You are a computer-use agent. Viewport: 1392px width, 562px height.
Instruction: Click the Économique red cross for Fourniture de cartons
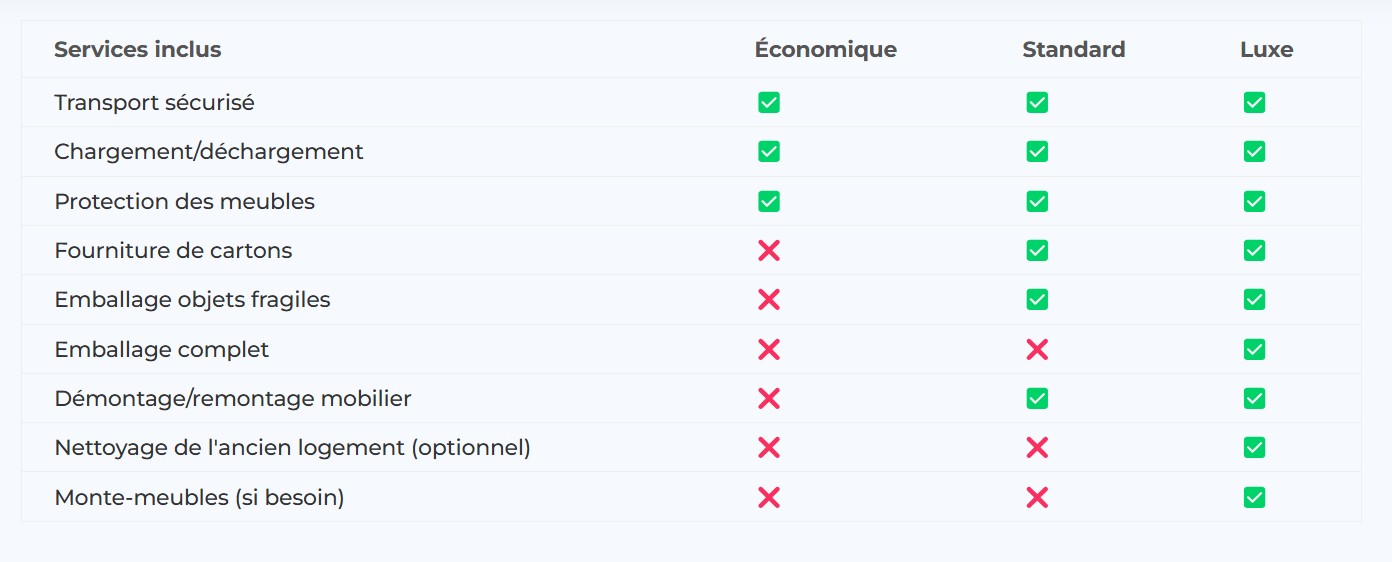point(768,250)
